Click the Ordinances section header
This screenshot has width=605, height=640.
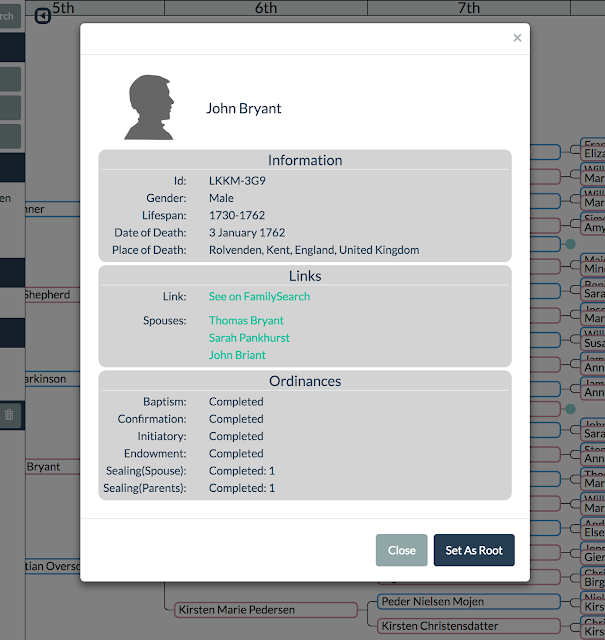click(x=305, y=381)
